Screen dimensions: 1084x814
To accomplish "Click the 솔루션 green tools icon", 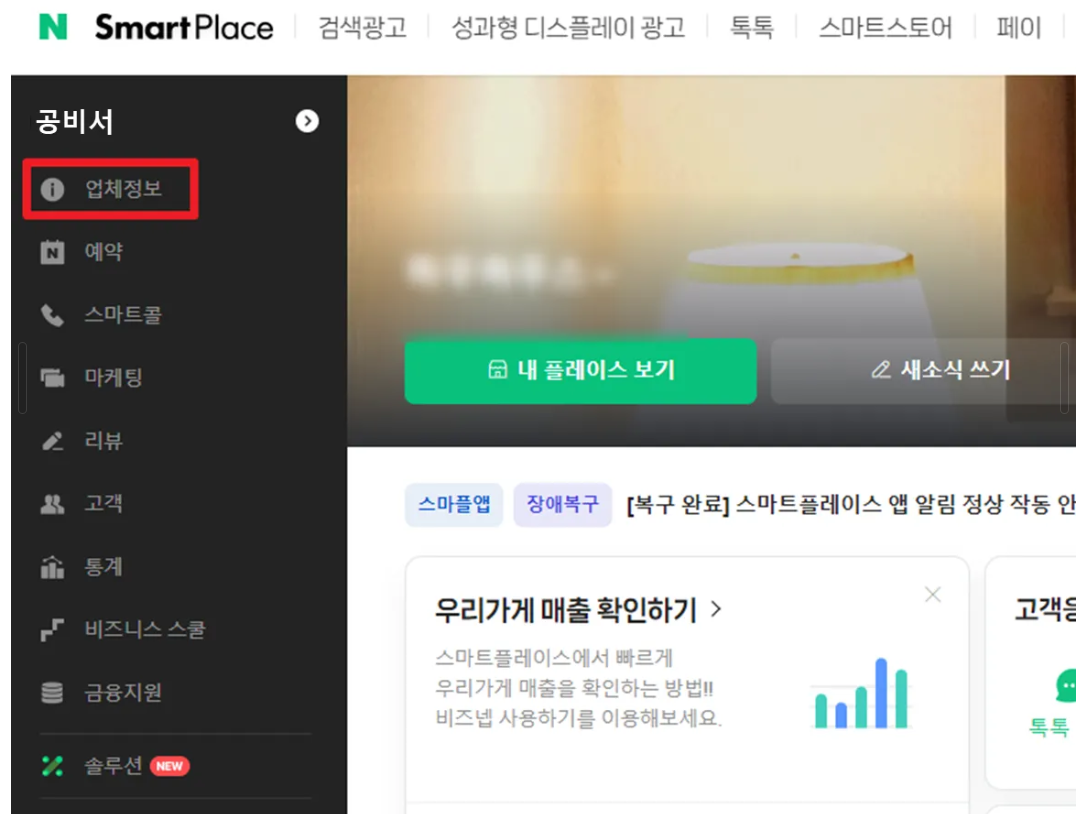I will pos(53,766).
